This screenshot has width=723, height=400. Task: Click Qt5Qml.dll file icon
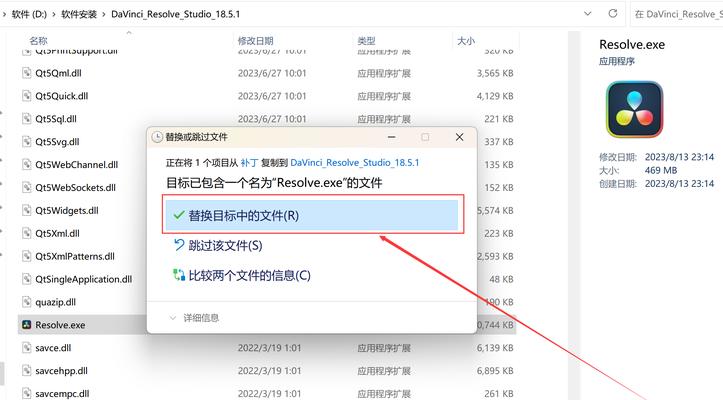point(27,73)
